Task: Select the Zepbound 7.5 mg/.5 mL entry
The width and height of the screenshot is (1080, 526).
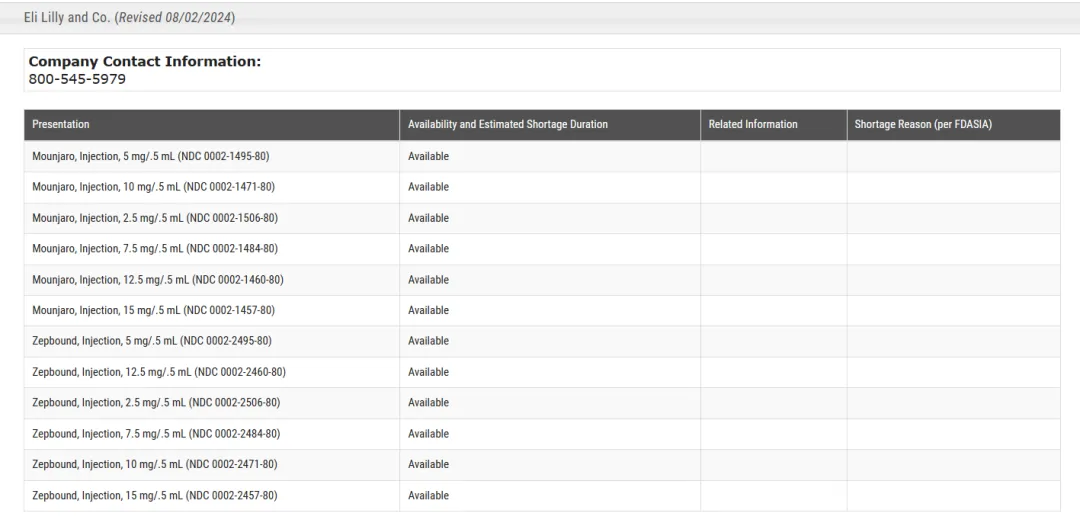Action: pyautogui.click(x=156, y=434)
